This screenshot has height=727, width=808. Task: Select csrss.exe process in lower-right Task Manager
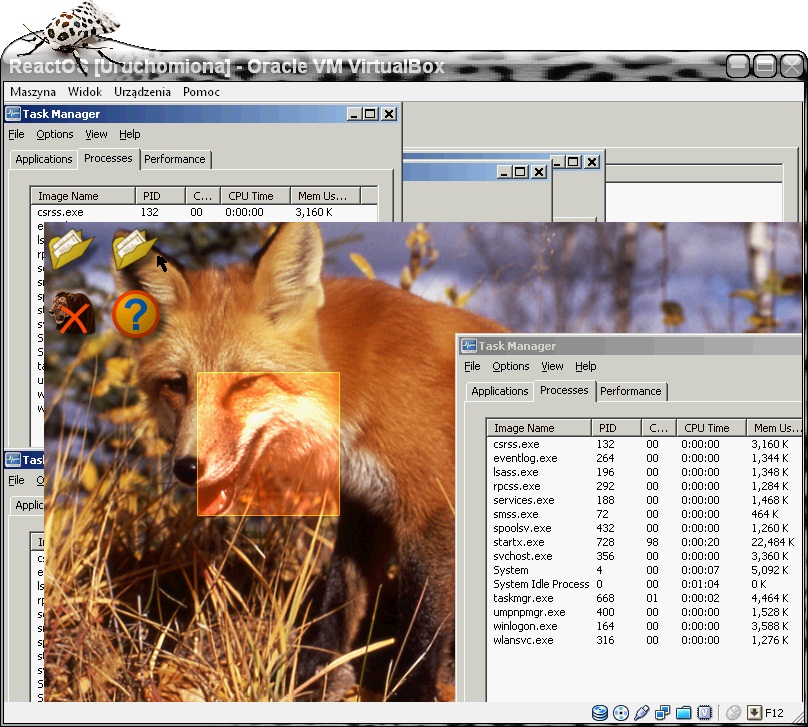pos(644,444)
